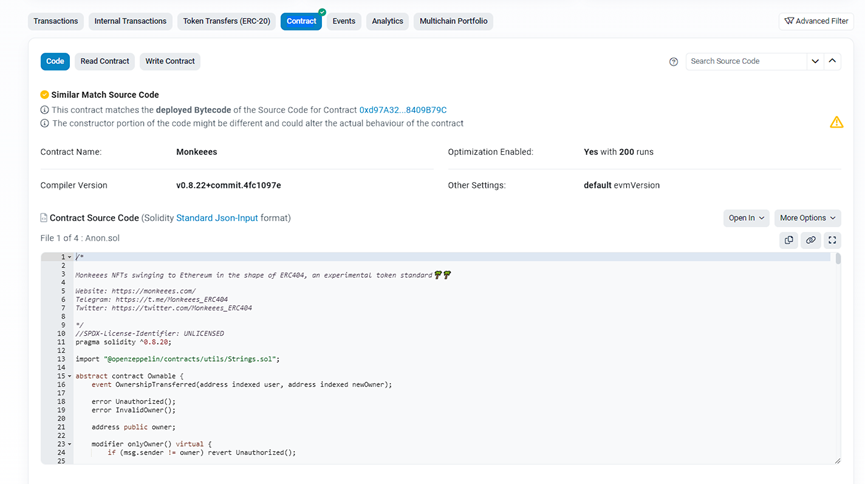The width and height of the screenshot is (865, 484).
Task: Click the yellow warning triangle icon
Action: click(x=836, y=122)
